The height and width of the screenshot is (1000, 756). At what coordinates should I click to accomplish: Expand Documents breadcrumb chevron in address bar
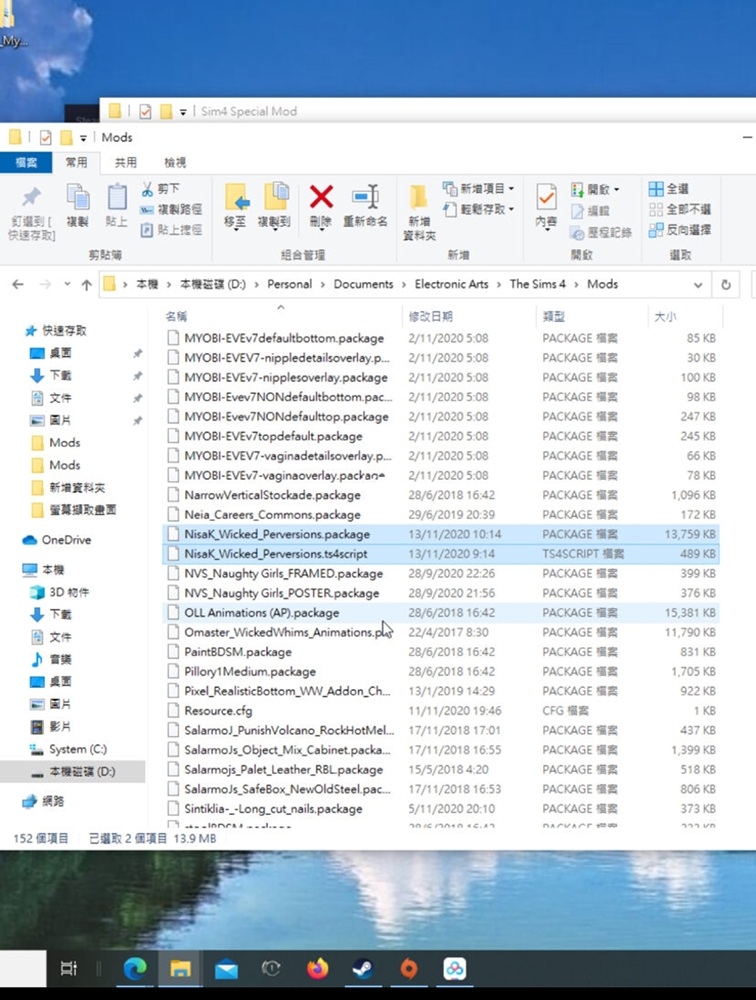(404, 285)
